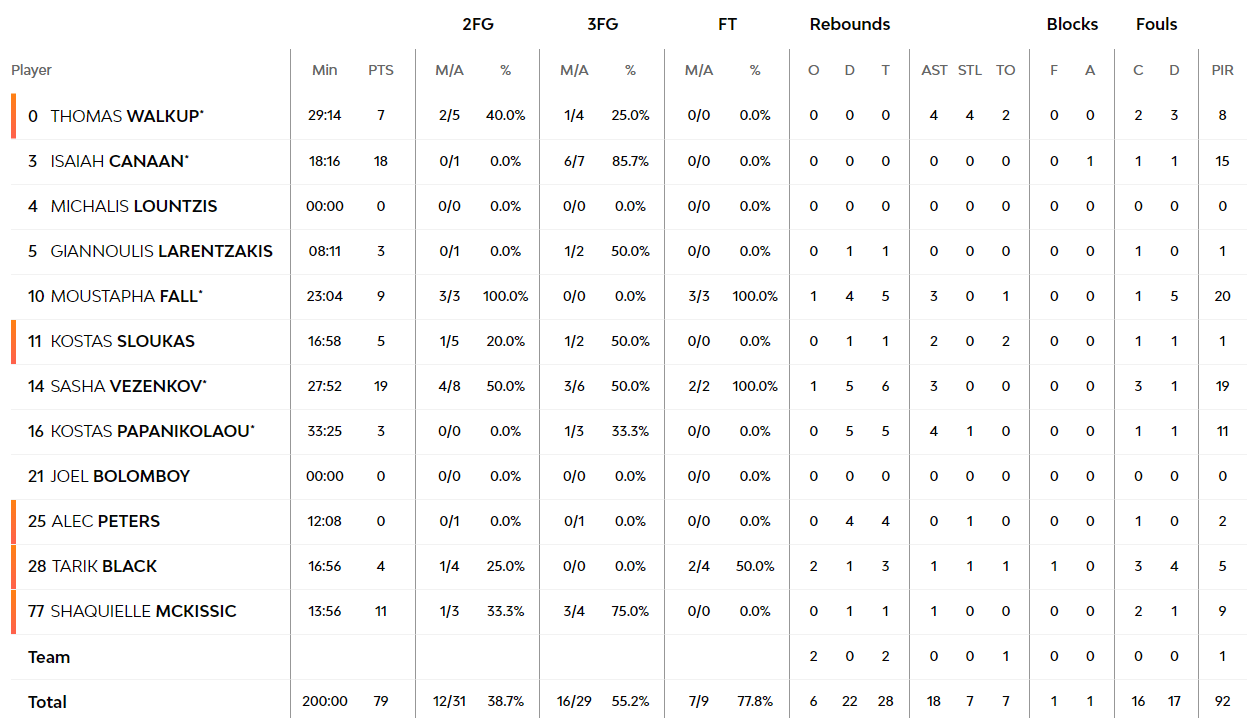Click orange marker beside Thomas Walkup
Viewport: 1247px width, 718px height.
click(x=14, y=116)
